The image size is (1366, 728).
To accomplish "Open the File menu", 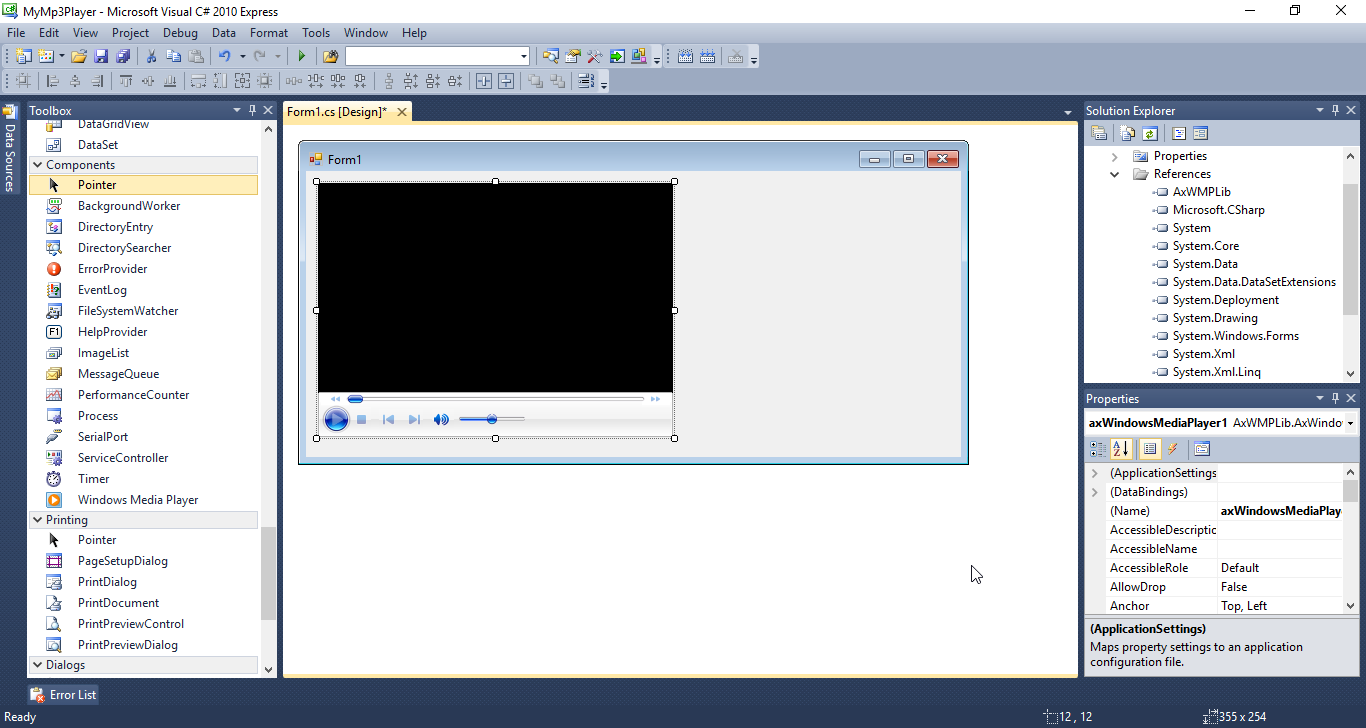I will coord(16,33).
